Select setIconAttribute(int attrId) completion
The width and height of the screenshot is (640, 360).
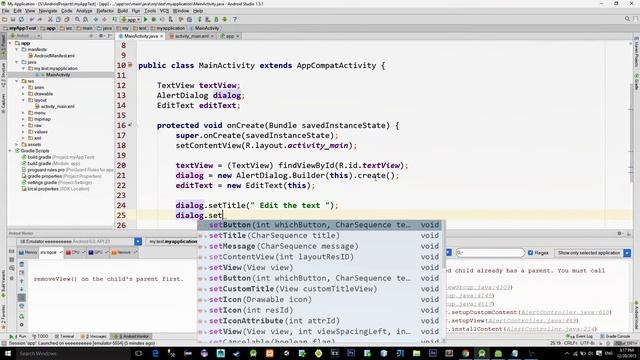pos(319,321)
